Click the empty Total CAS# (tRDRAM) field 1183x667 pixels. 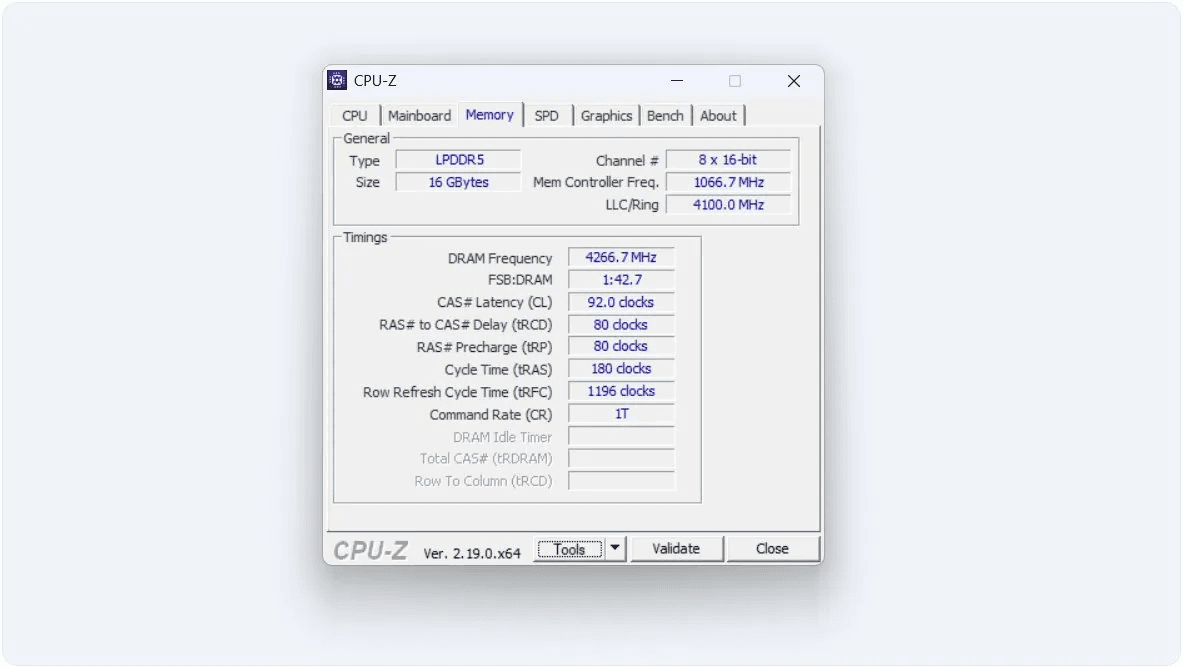(621, 459)
